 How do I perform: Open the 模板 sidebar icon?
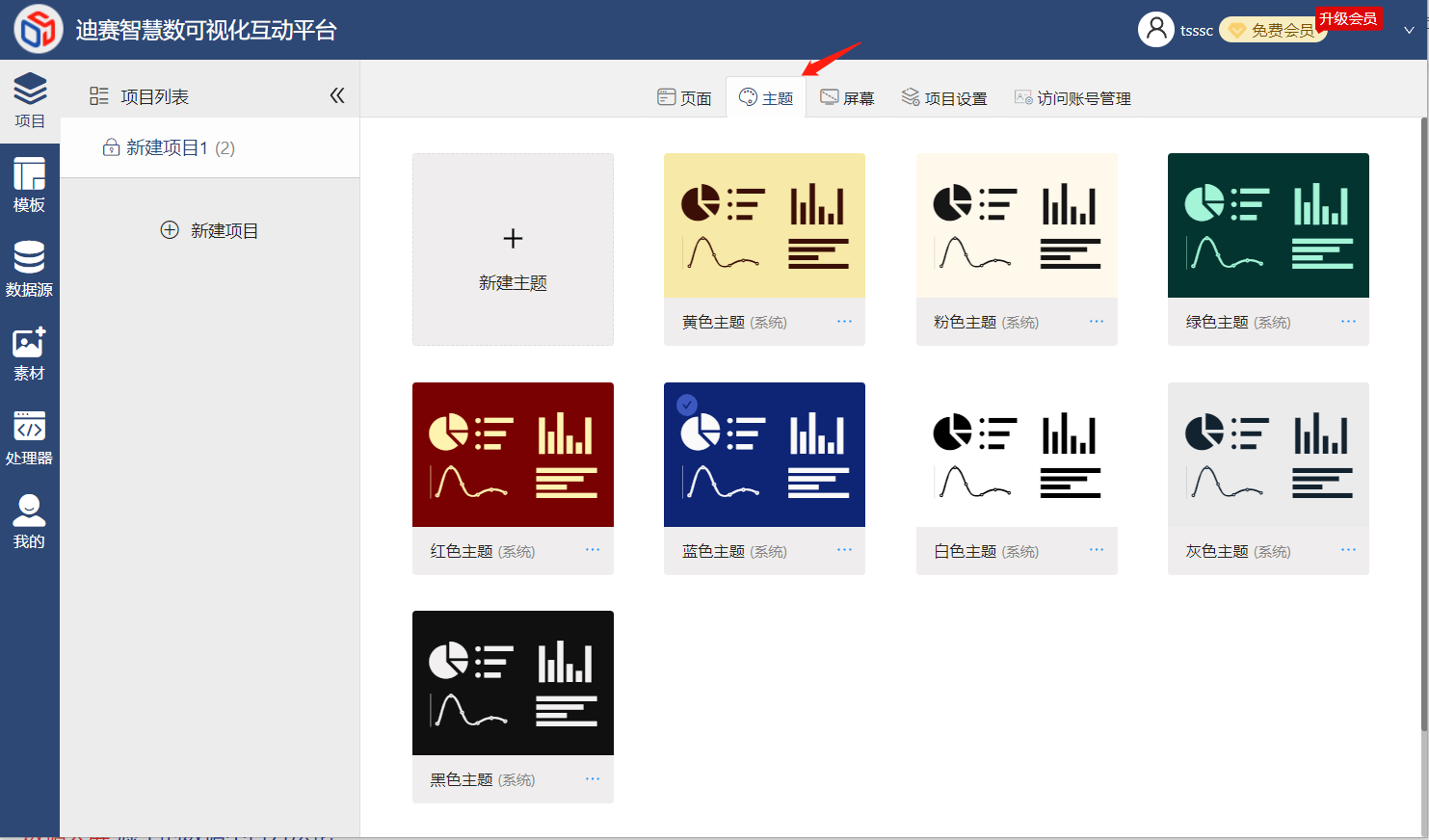click(29, 185)
